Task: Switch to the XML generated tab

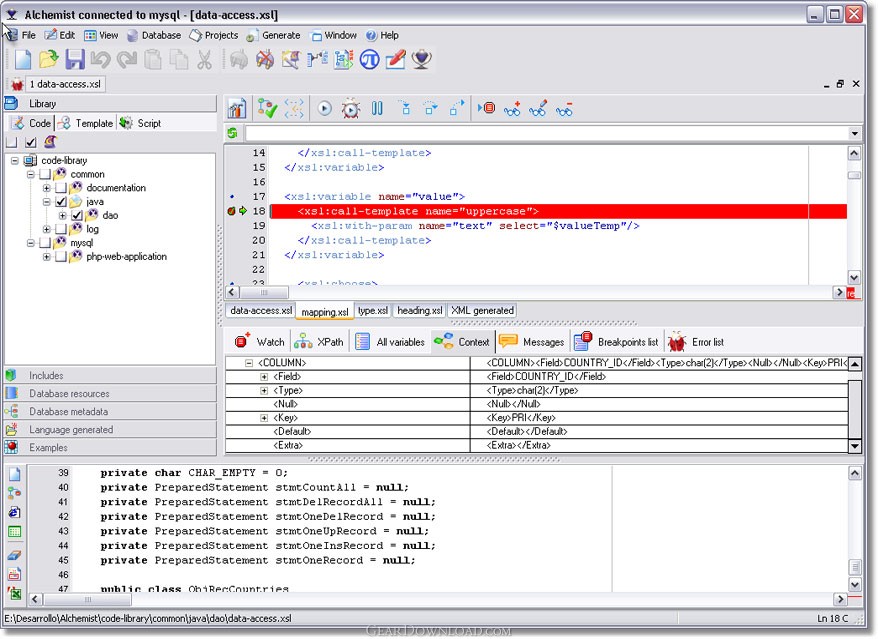Action: 482,310
